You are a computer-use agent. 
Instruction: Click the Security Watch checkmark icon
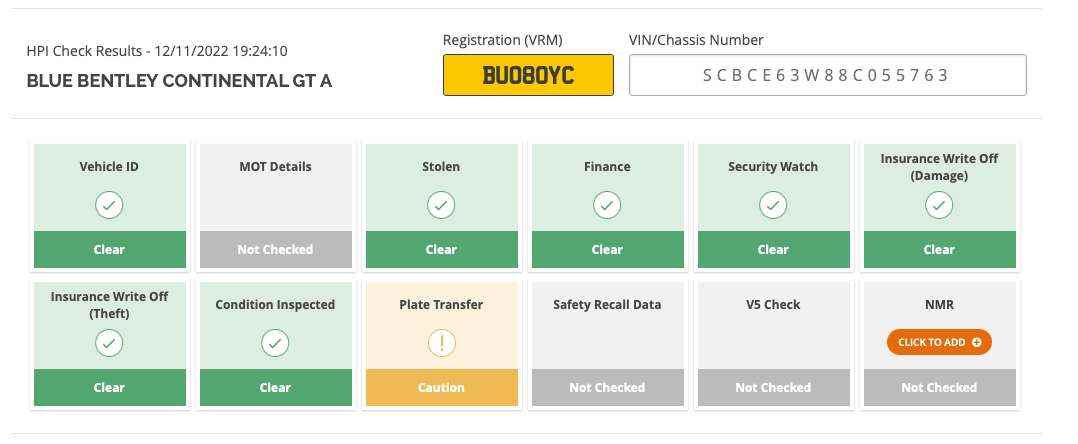[773, 205]
